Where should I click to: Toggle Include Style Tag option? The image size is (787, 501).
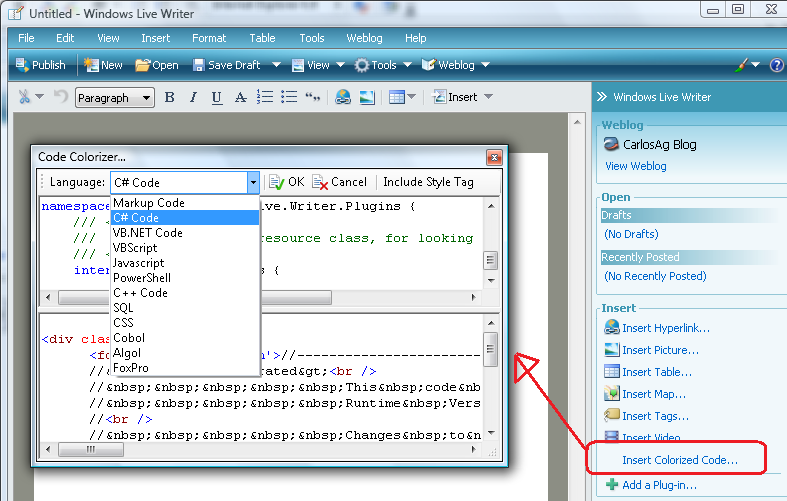click(x=428, y=182)
